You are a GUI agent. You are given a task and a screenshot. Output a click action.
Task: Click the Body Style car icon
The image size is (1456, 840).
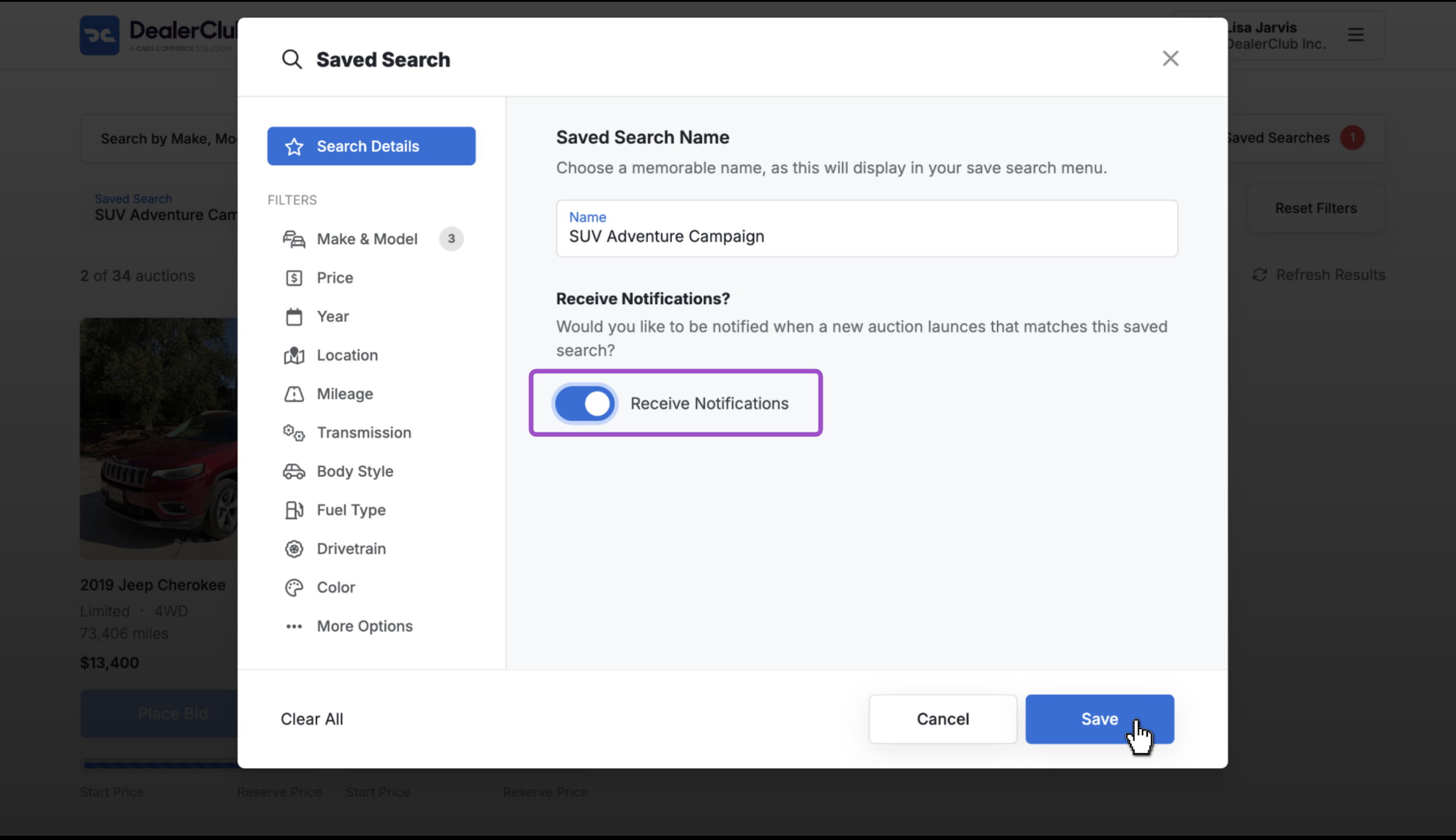[x=293, y=471]
